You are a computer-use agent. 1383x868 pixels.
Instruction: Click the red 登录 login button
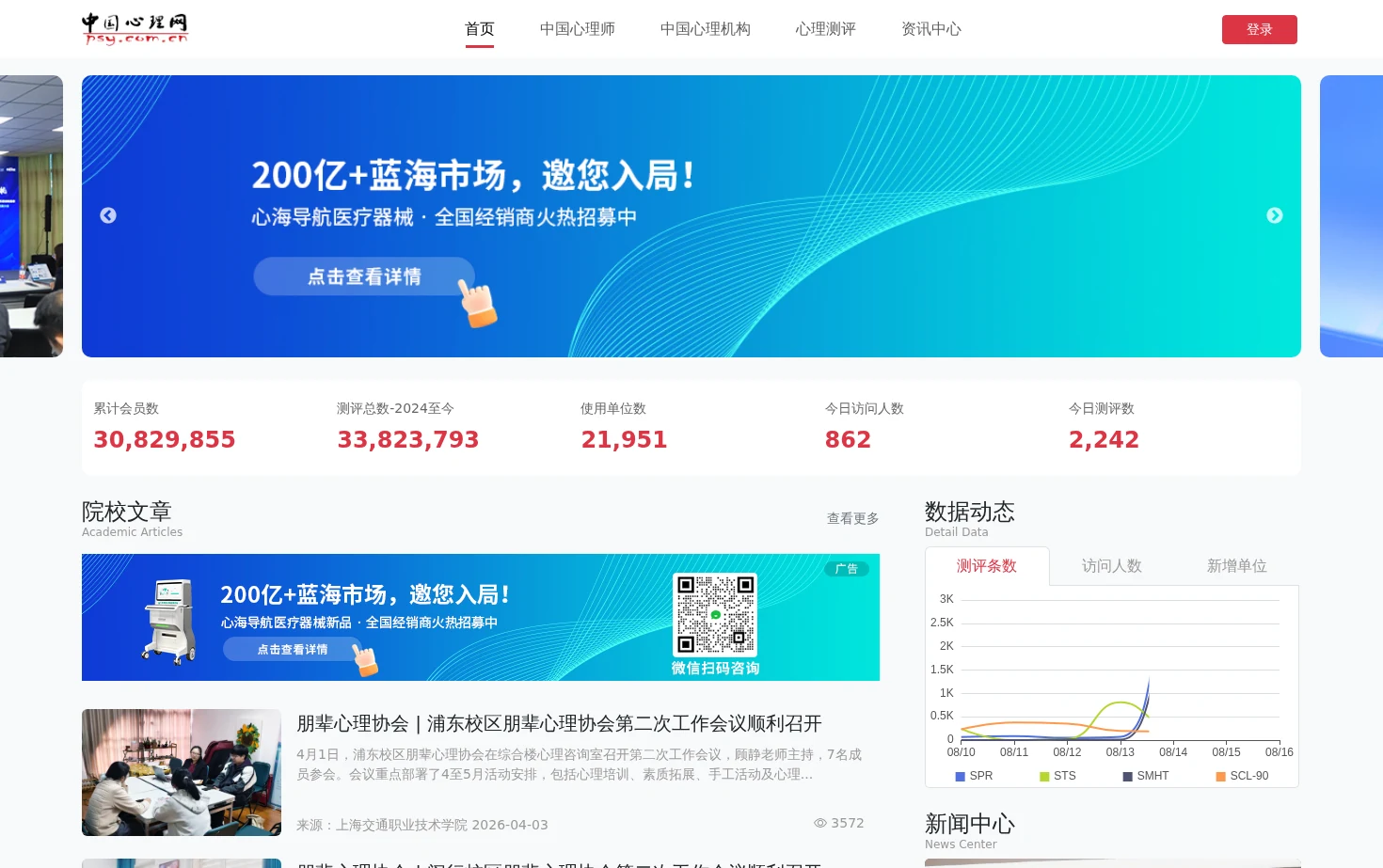coord(1260,29)
